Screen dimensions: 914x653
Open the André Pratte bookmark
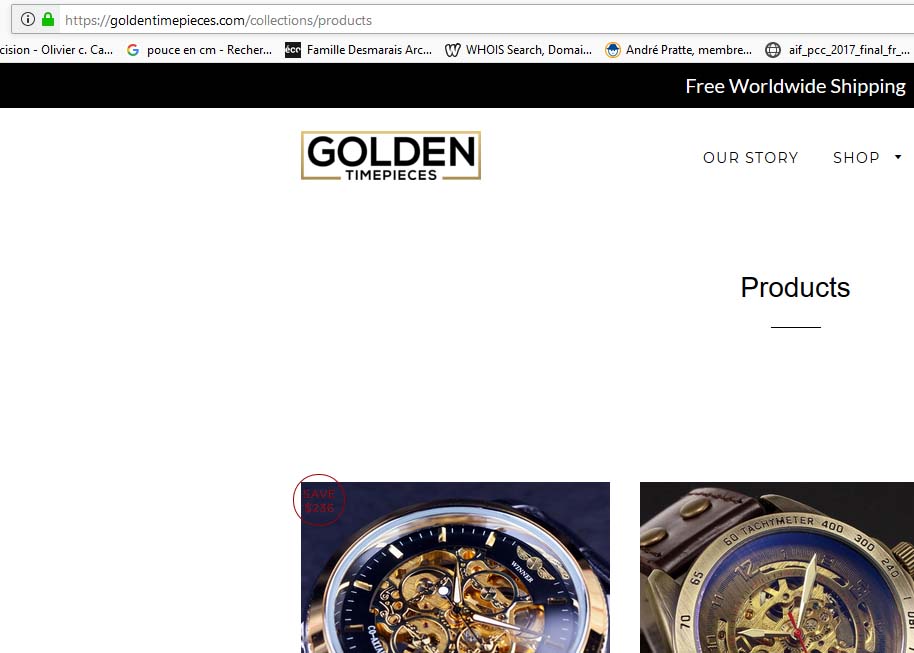click(x=678, y=50)
